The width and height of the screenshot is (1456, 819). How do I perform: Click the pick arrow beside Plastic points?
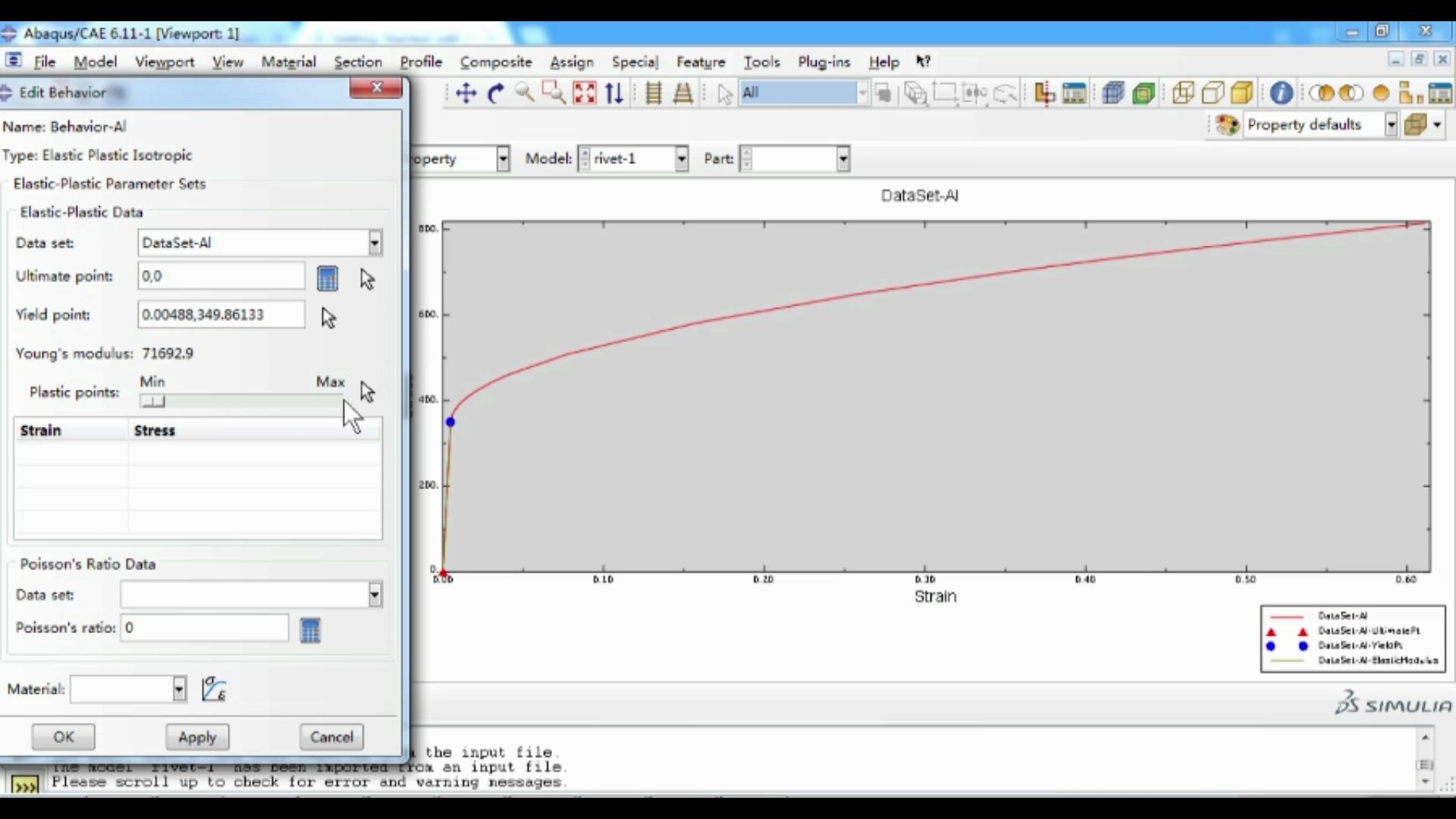tap(367, 392)
